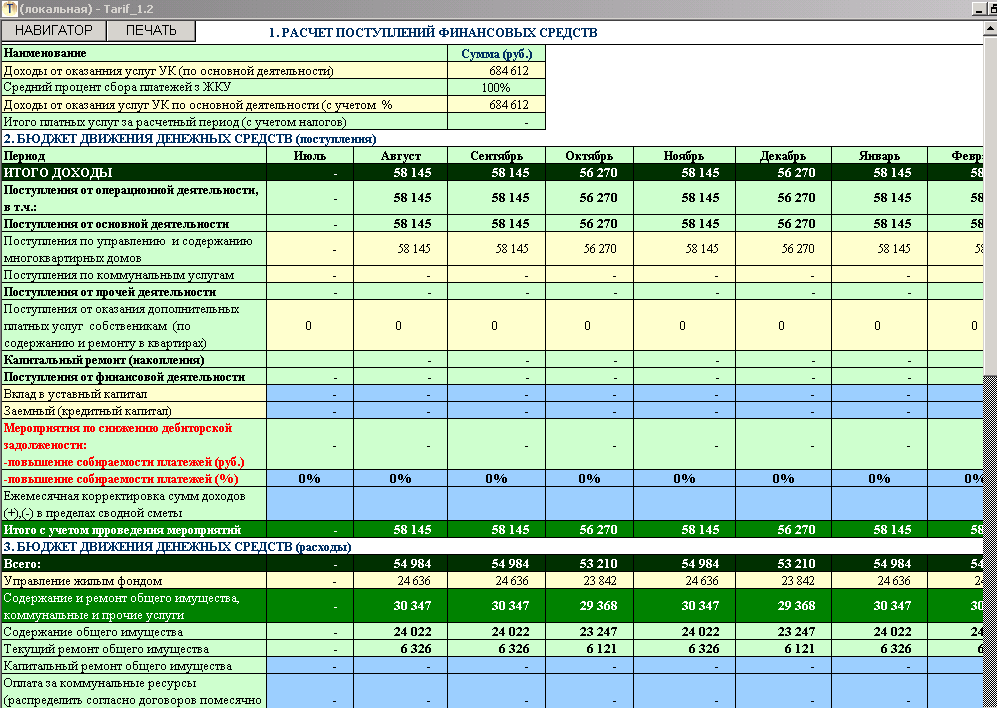This screenshot has width=997, height=708.
Task: Select label "Средний процент сбора платежей з ЖКУ"
Action: (117, 88)
